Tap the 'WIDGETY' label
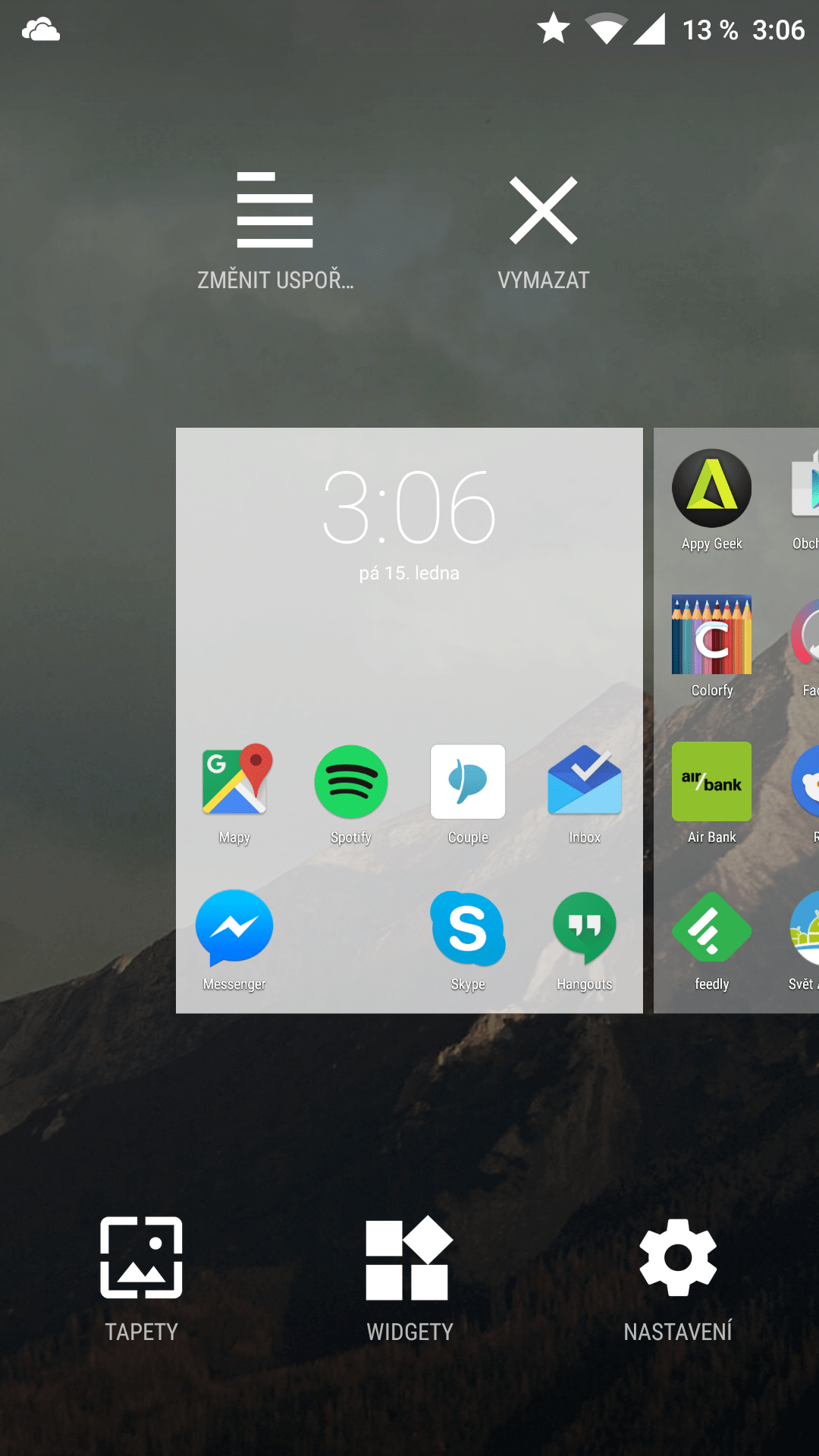This screenshot has height=1456, width=819. [x=409, y=1332]
